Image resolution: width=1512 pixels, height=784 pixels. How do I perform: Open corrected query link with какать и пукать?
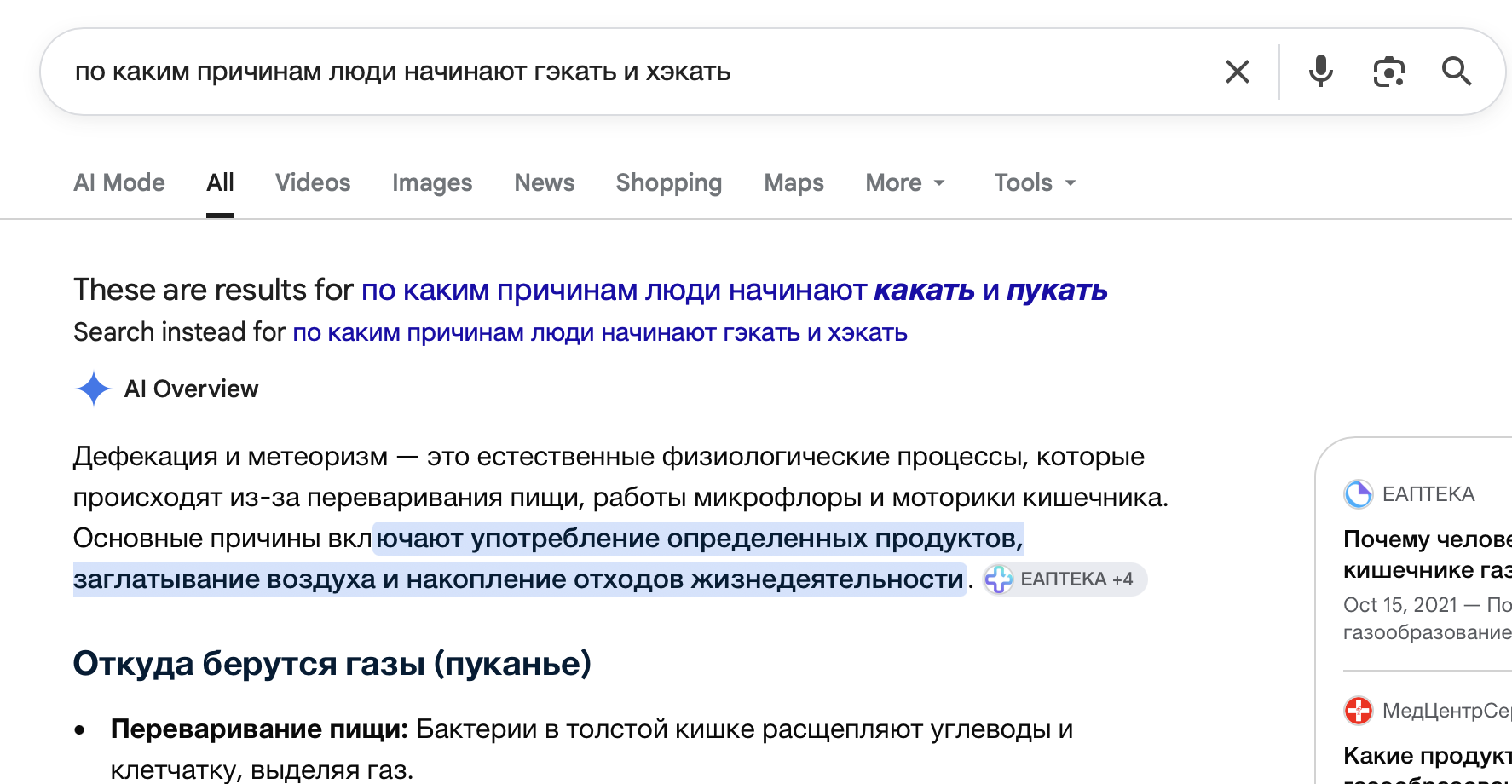point(735,291)
